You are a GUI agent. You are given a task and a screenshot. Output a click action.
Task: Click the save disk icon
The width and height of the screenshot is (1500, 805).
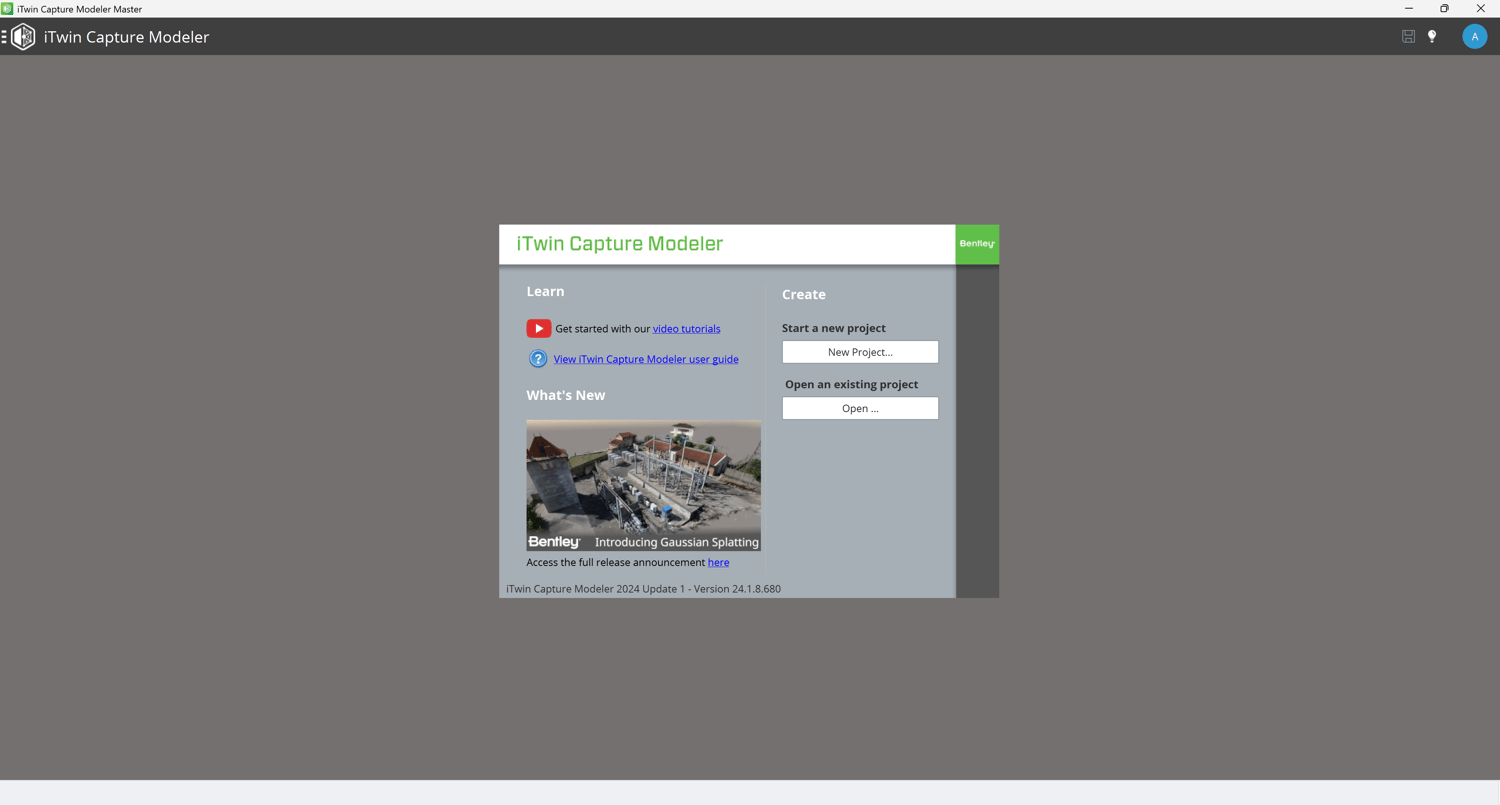pos(1408,36)
